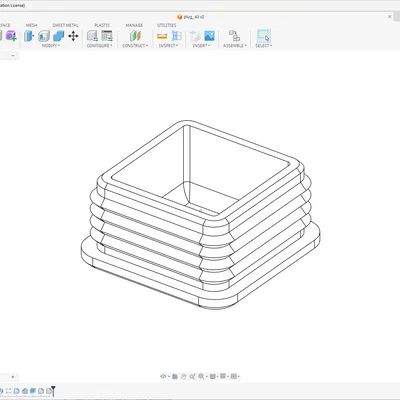Open Display Settings monitor icon
Viewport: 400px width, 400px height.
coord(213,376)
